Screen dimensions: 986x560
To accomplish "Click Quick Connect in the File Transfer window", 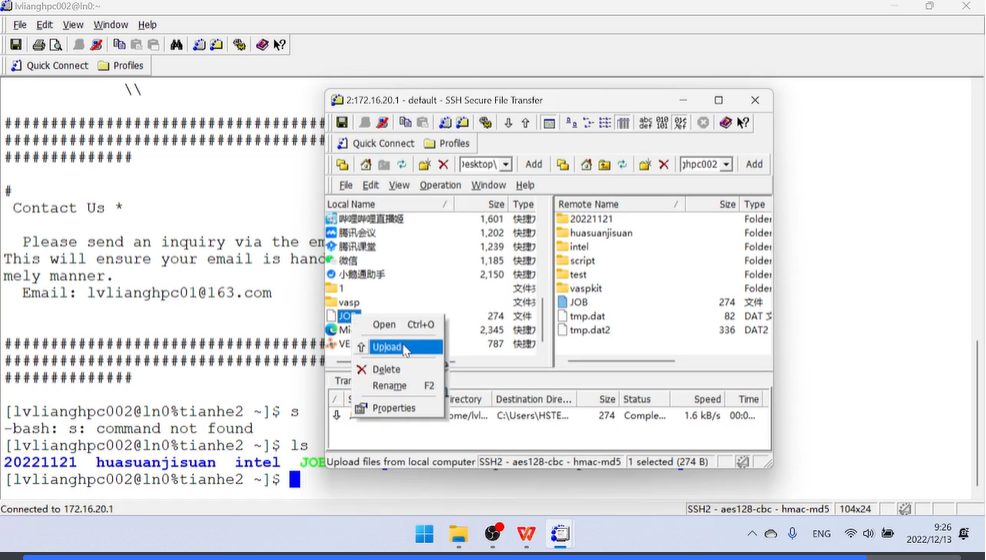I will 376,143.
